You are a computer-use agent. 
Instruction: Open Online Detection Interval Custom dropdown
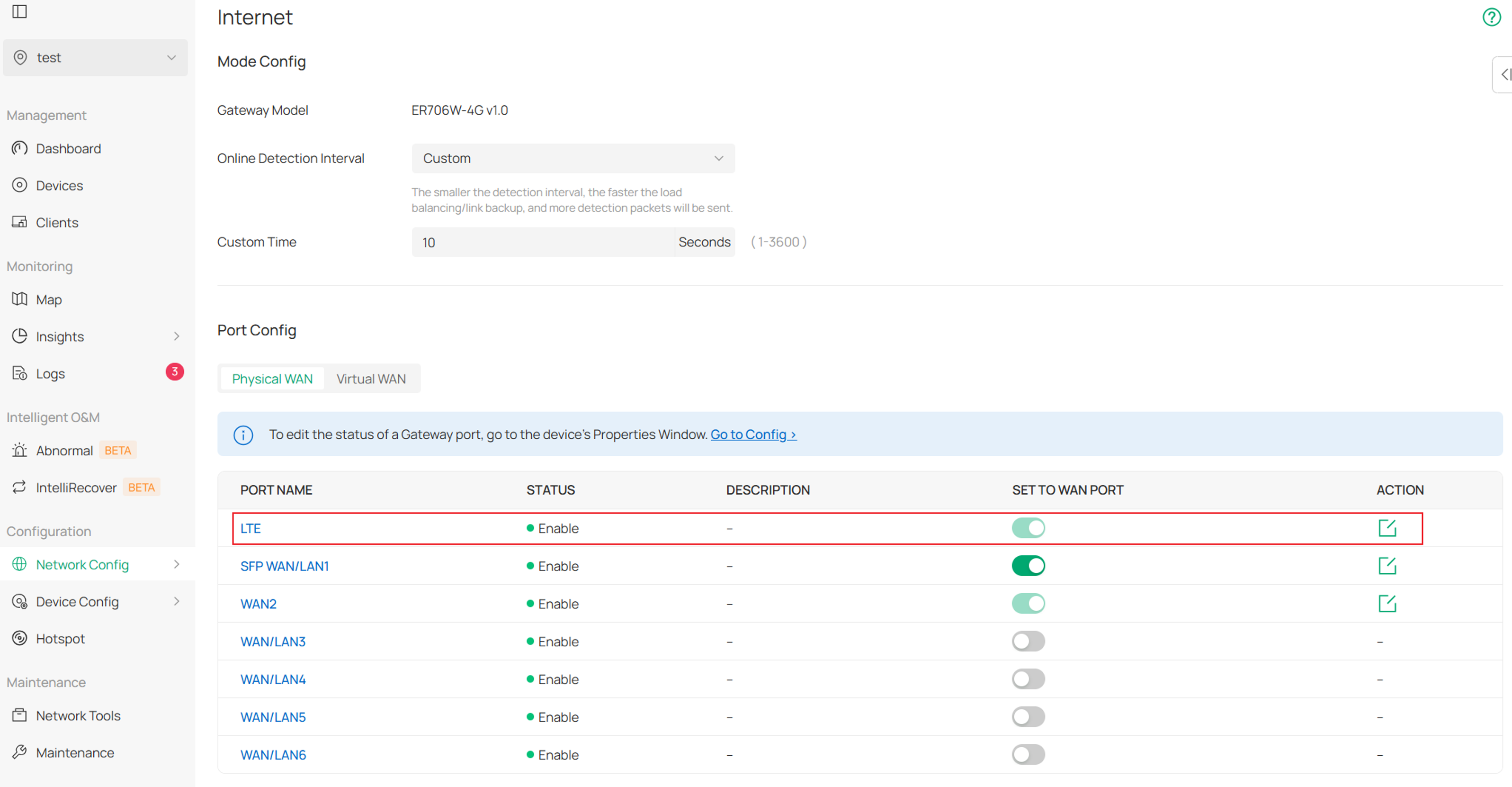pos(573,159)
